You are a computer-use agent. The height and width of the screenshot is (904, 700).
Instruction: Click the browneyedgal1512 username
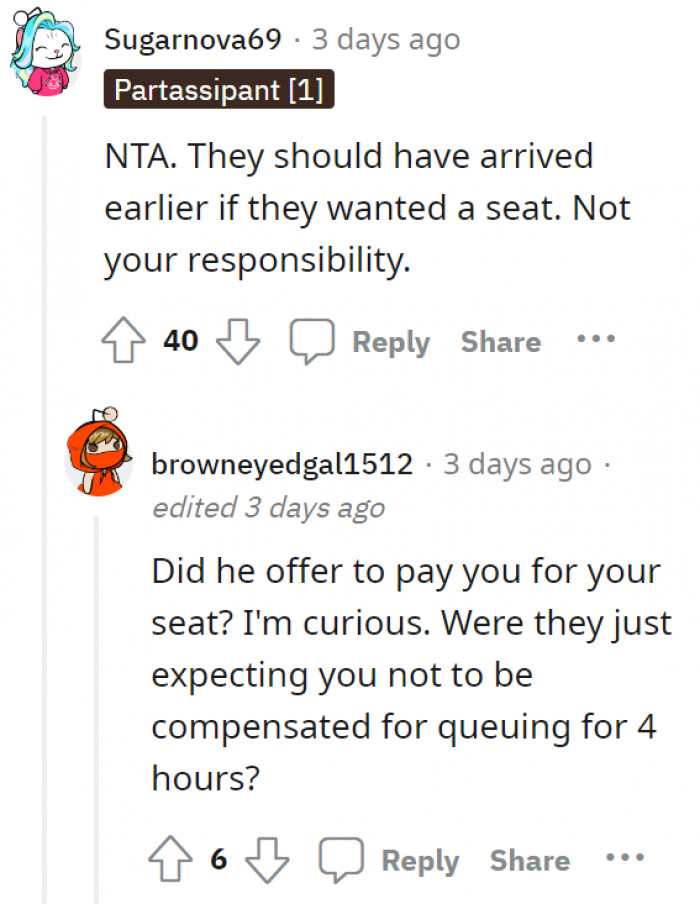tap(282, 464)
